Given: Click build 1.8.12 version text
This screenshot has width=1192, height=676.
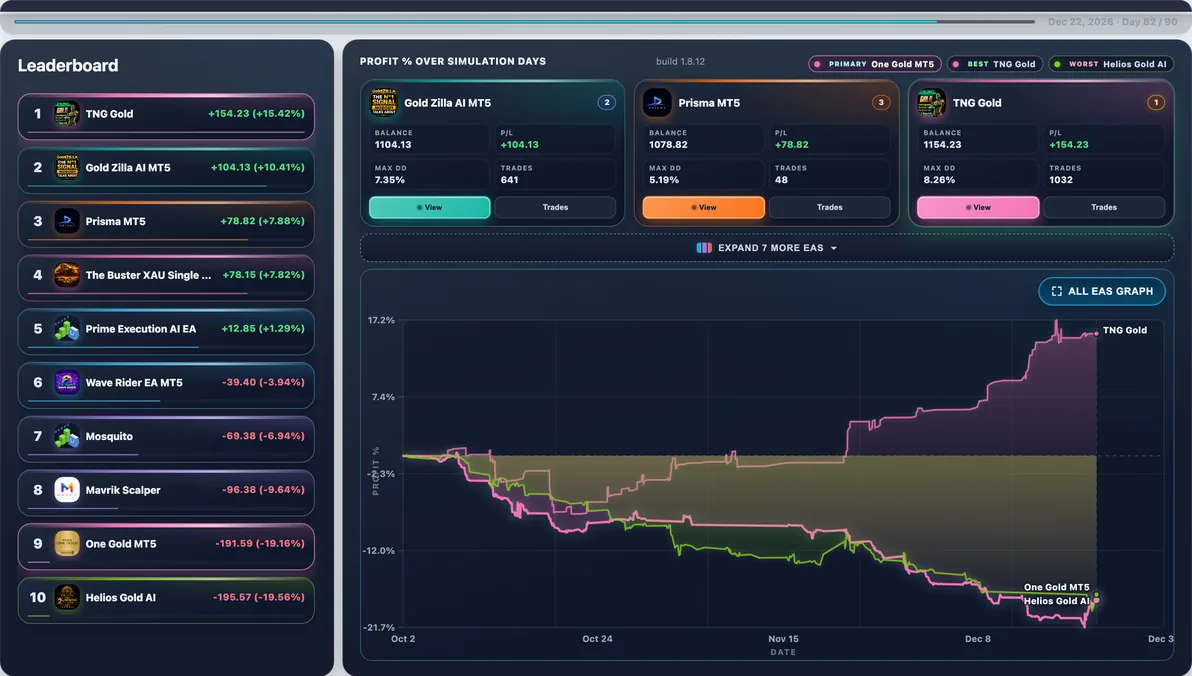Looking at the screenshot, I should click(x=680, y=62).
